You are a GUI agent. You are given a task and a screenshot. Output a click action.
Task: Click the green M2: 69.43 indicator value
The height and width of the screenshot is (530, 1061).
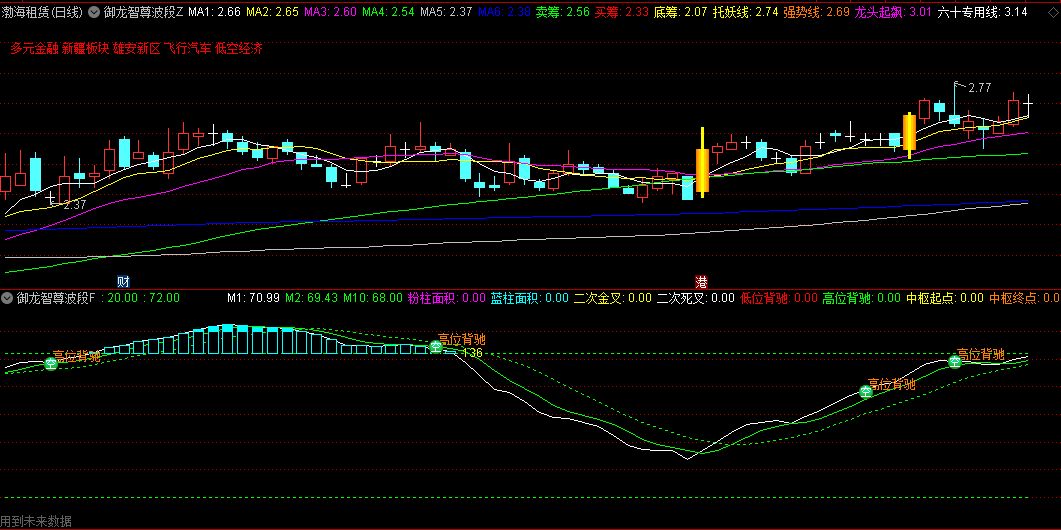(x=311, y=298)
